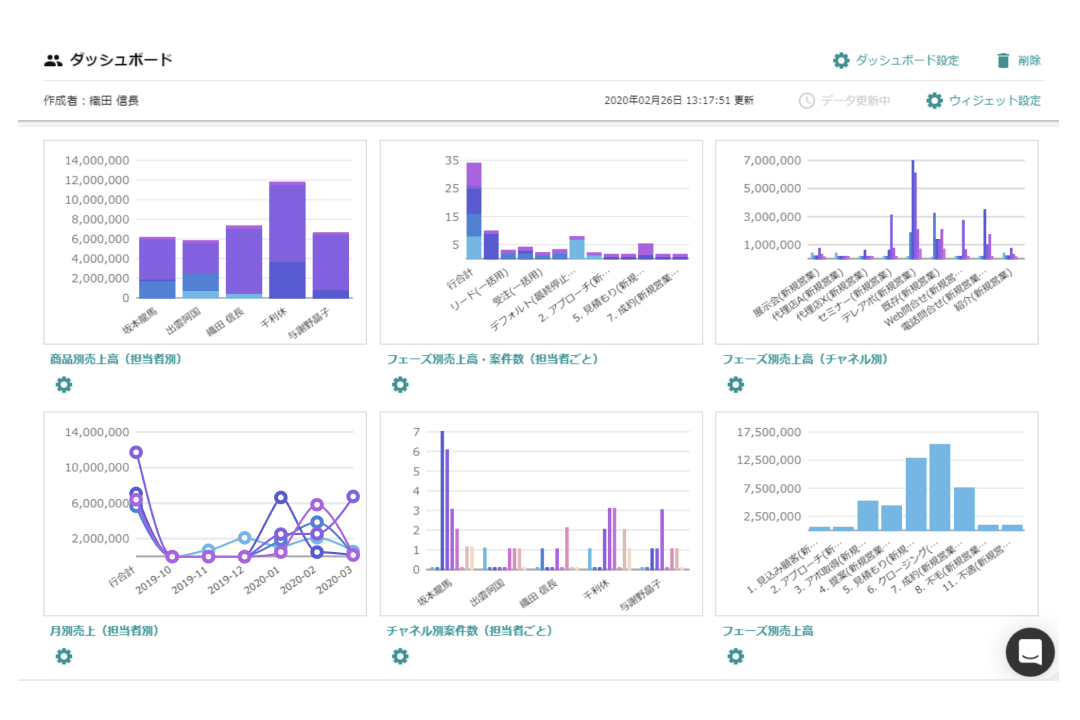The image size is (1080, 720).
Task: Click the ダッシュボード設定 label
Action: (907, 61)
